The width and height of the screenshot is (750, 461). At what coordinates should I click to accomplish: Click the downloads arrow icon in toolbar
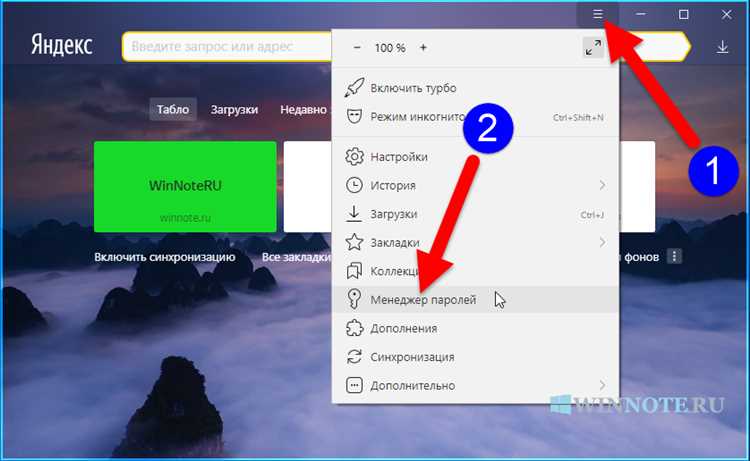(x=722, y=47)
